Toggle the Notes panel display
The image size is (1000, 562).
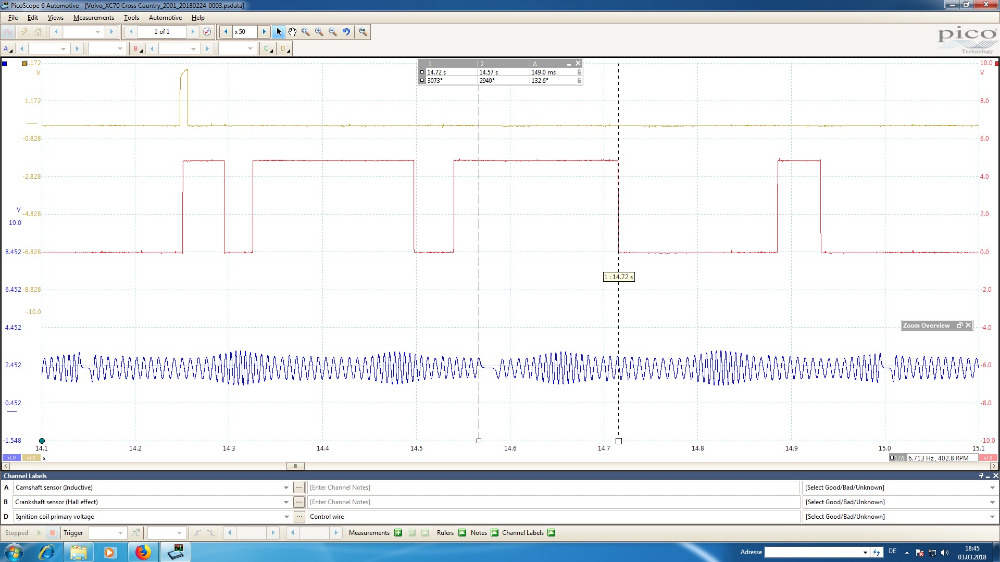coord(494,533)
